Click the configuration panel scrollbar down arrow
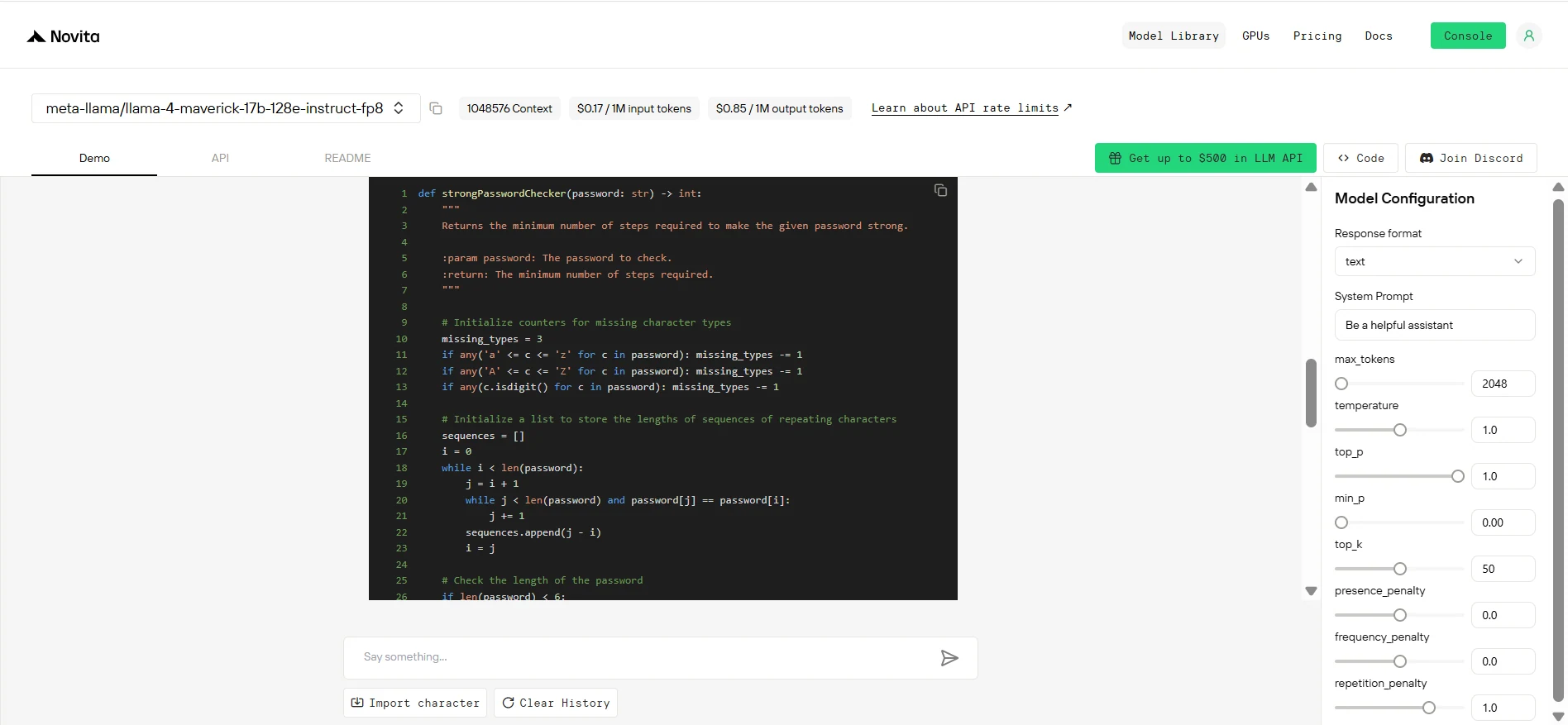 click(x=1559, y=717)
